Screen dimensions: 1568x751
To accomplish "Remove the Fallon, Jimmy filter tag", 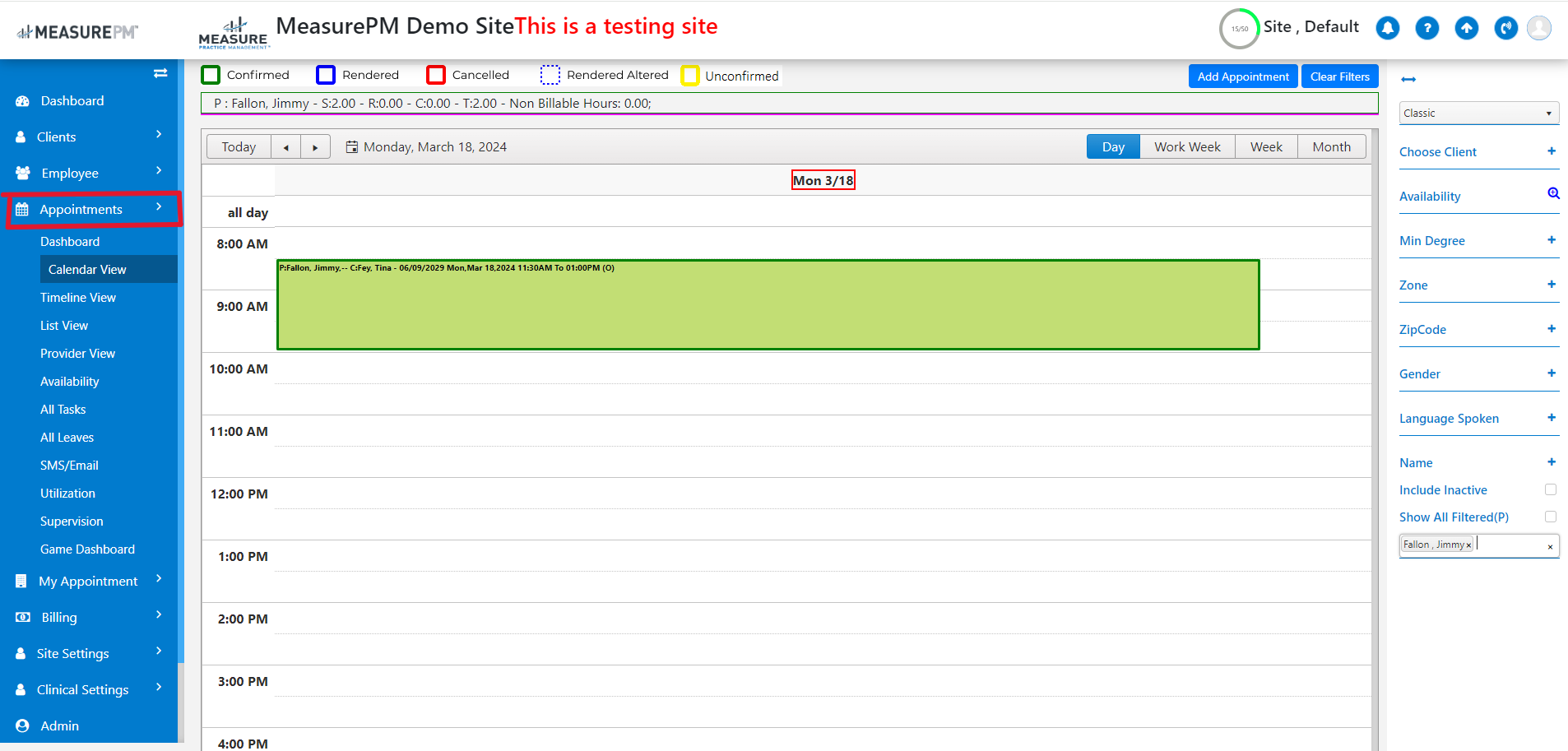I will click(1468, 545).
